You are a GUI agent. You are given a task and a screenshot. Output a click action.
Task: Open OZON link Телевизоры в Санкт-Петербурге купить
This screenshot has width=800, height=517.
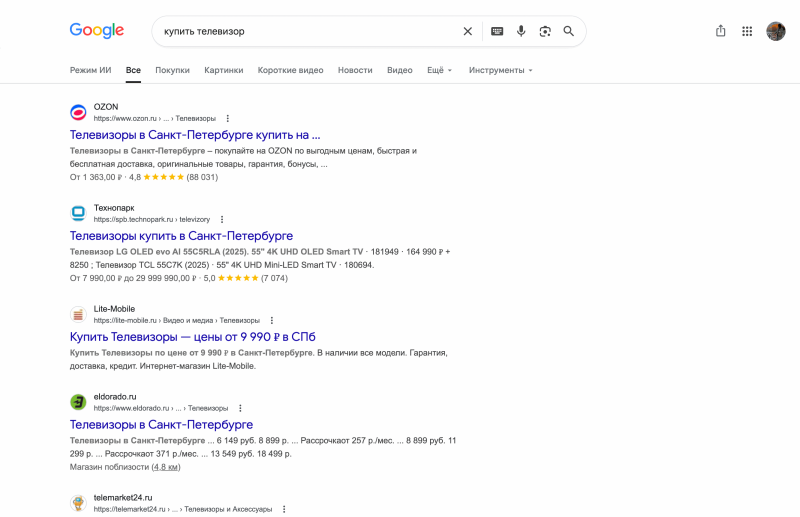[x=195, y=135]
